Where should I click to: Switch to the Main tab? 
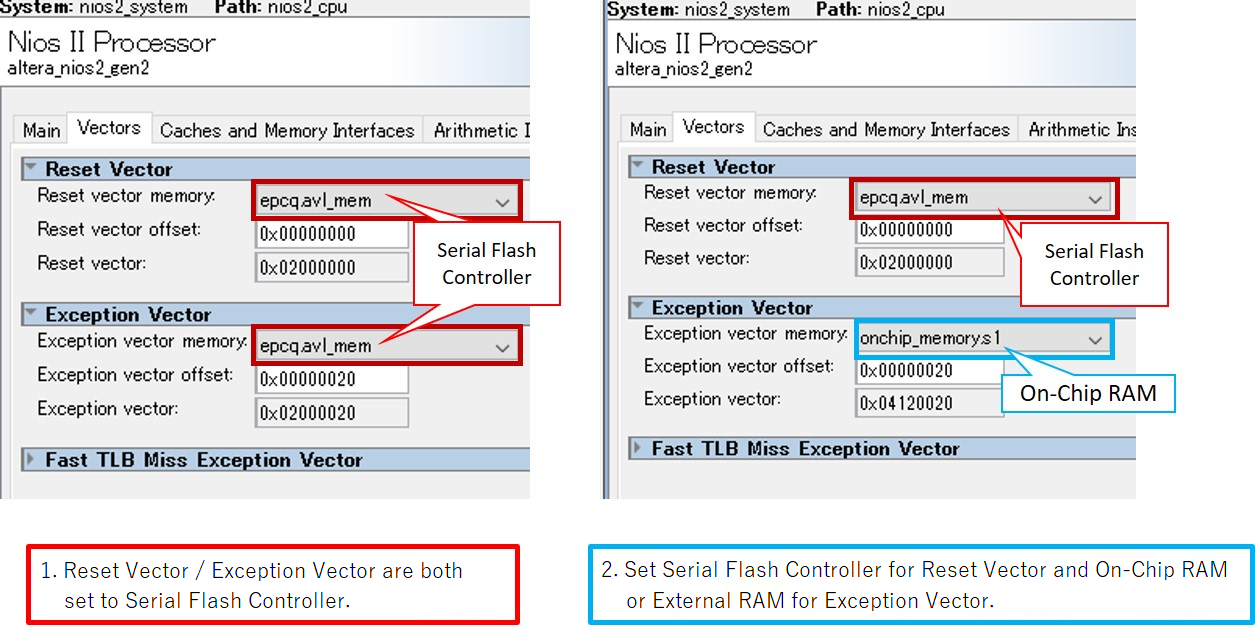[x=39, y=128]
